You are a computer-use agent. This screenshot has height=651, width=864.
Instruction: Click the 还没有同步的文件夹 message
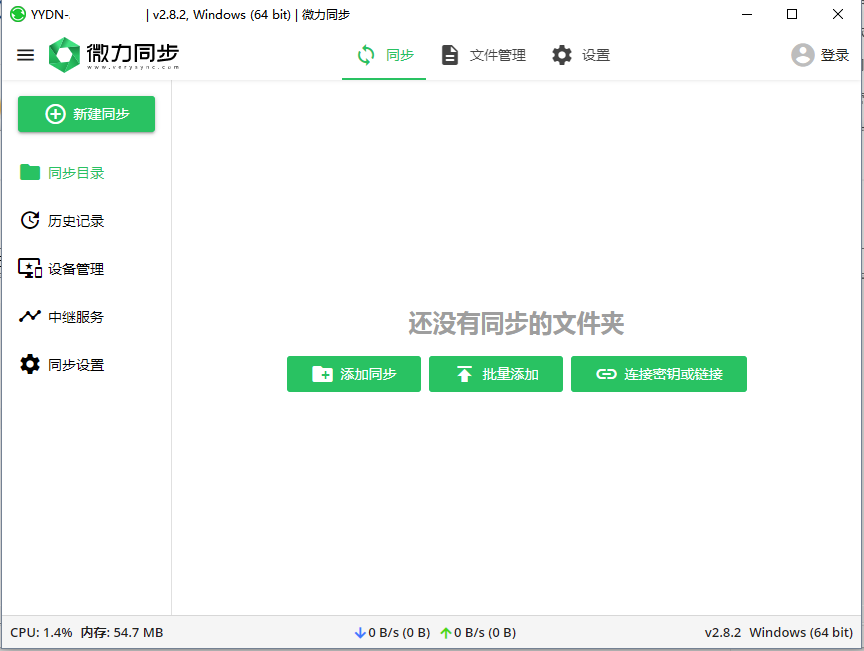coord(516,323)
